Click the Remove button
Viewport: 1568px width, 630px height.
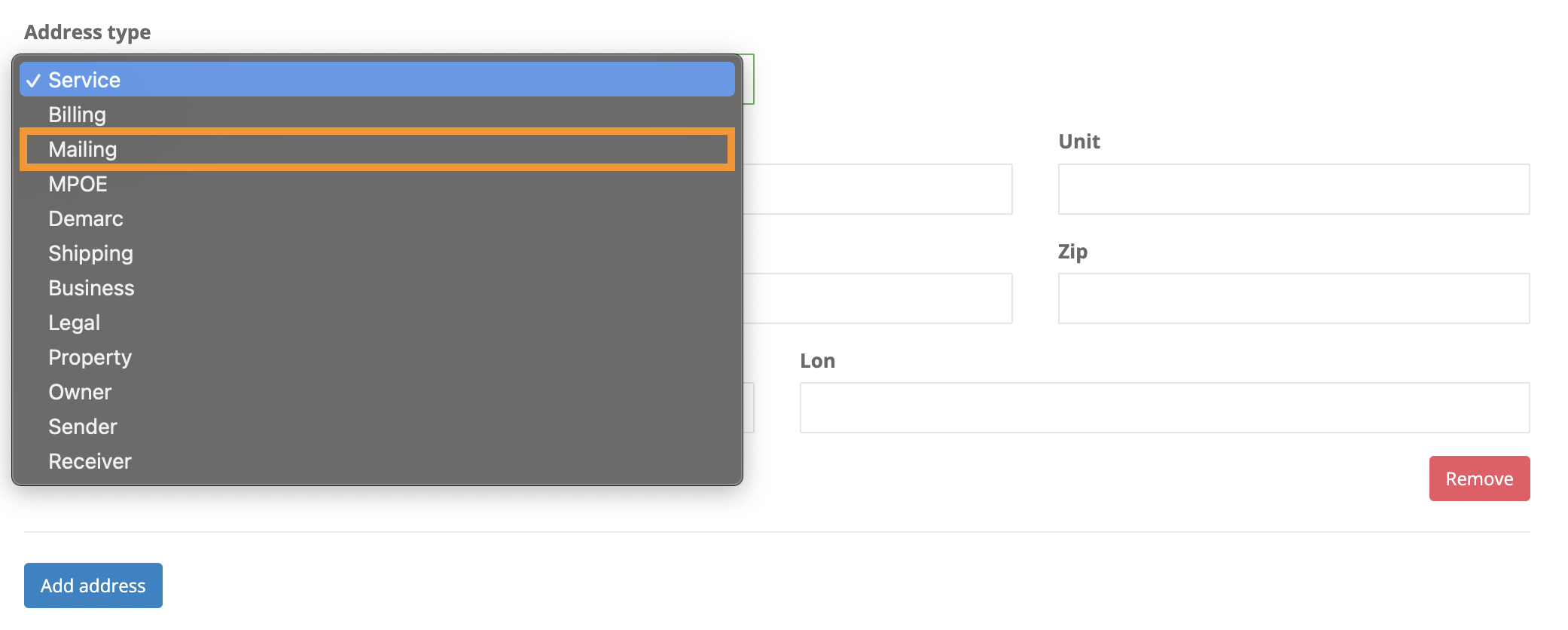[1478, 478]
